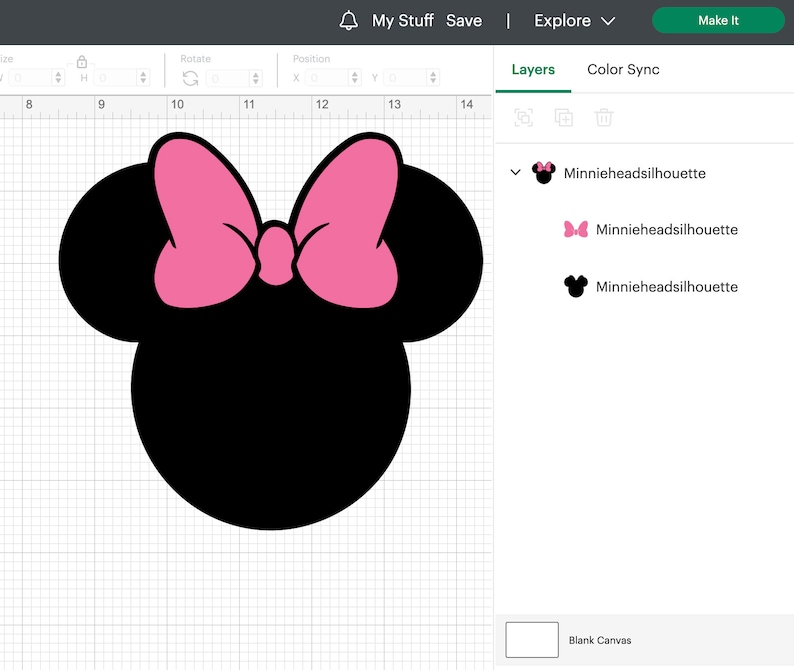
Task: Click the rotate stepper arrows
Action: point(256,77)
